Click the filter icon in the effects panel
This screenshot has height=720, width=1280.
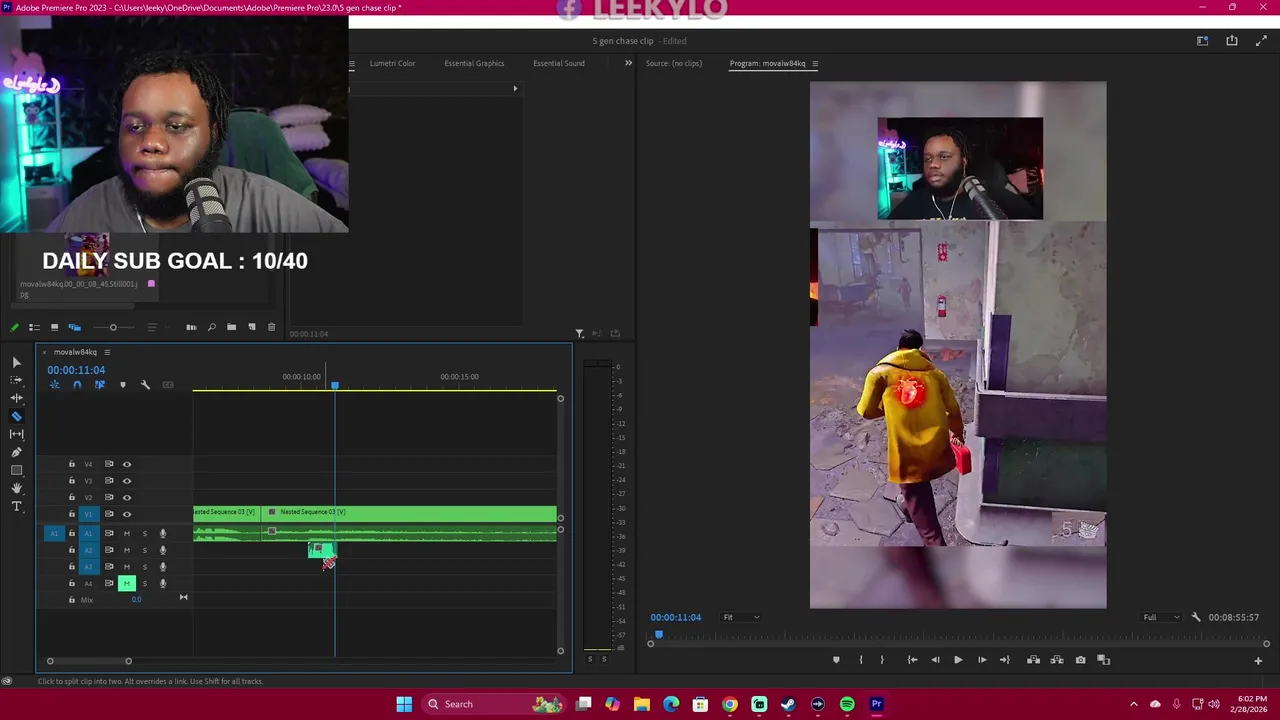(579, 333)
